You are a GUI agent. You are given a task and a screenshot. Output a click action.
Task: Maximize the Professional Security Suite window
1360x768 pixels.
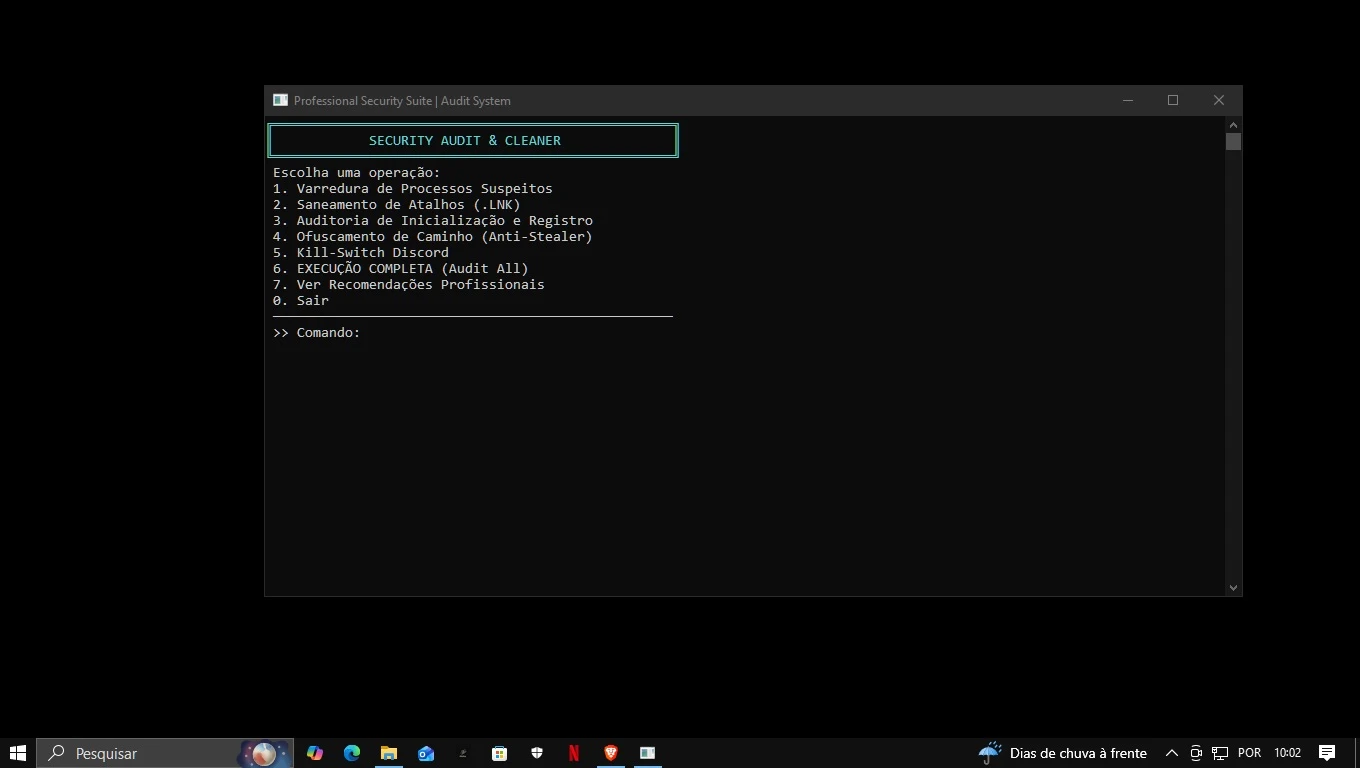click(1173, 100)
